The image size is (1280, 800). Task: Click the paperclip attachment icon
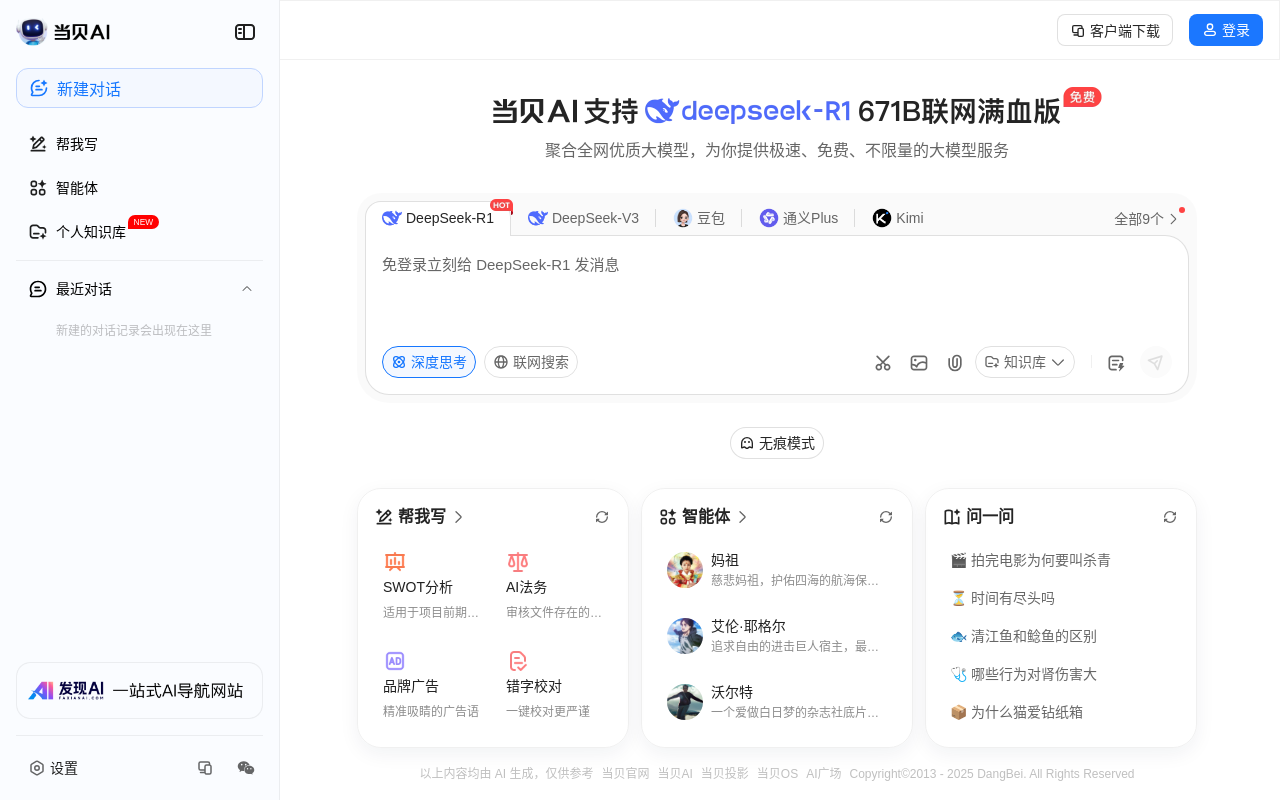955,363
